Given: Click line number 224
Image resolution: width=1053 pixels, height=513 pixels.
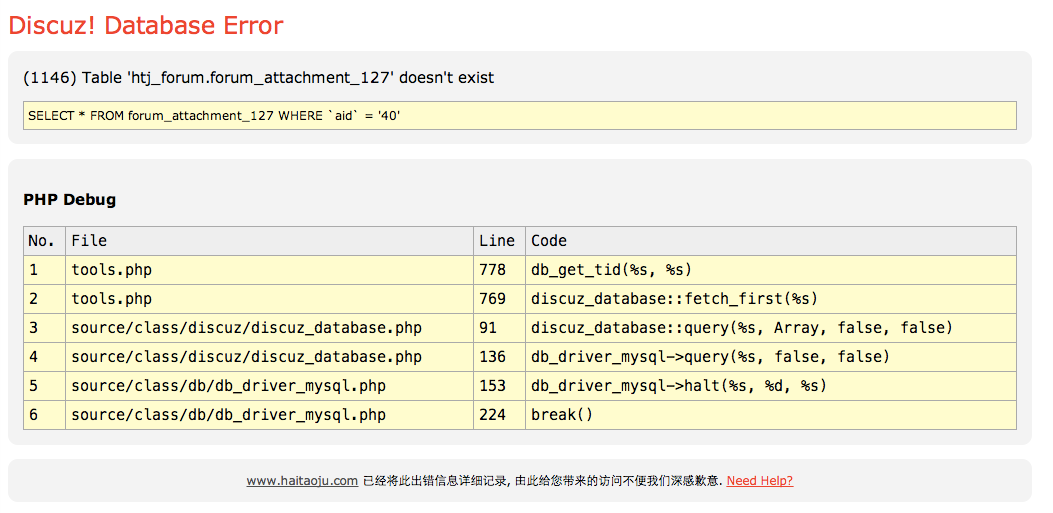Looking at the screenshot, I should point(500,415).
